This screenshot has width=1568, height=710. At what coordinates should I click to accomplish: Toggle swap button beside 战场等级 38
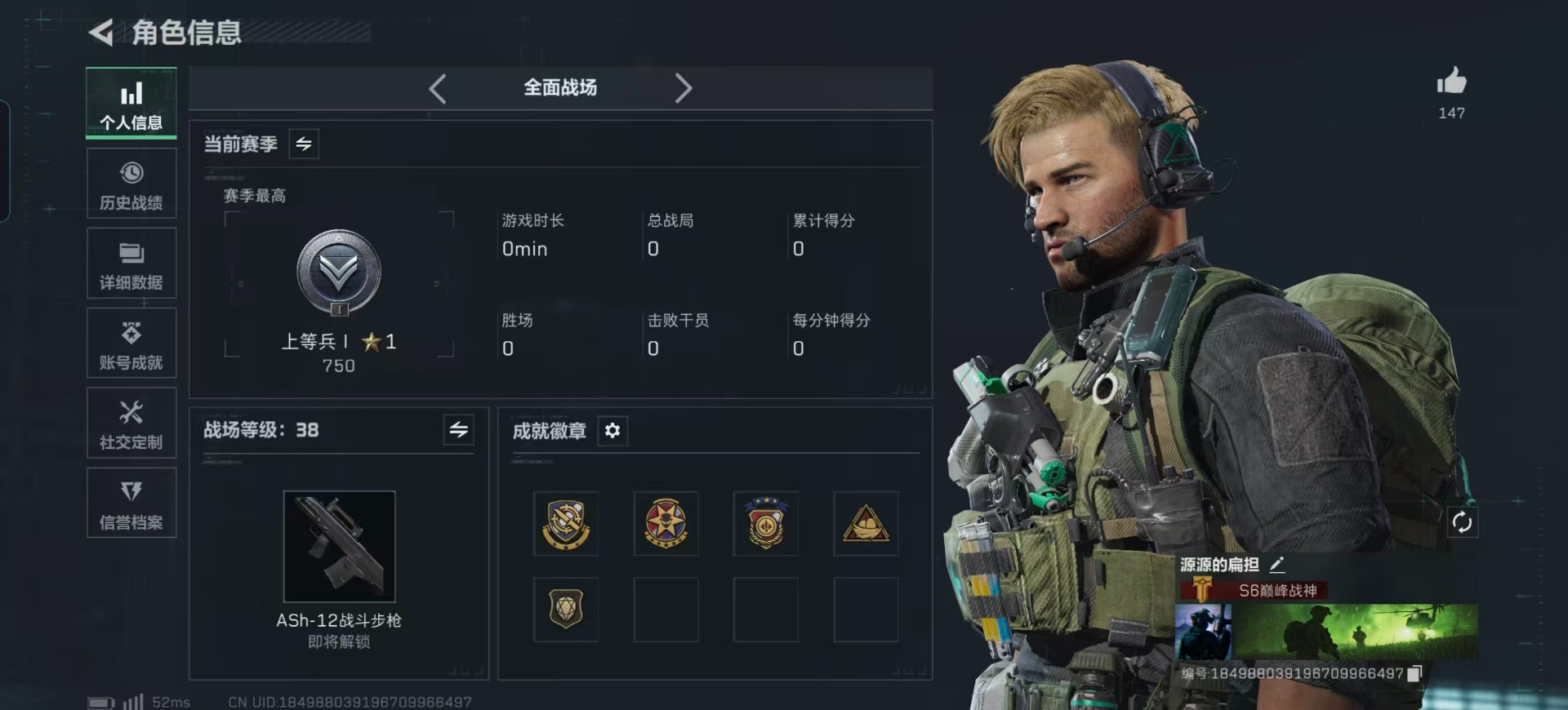(459, 429)
